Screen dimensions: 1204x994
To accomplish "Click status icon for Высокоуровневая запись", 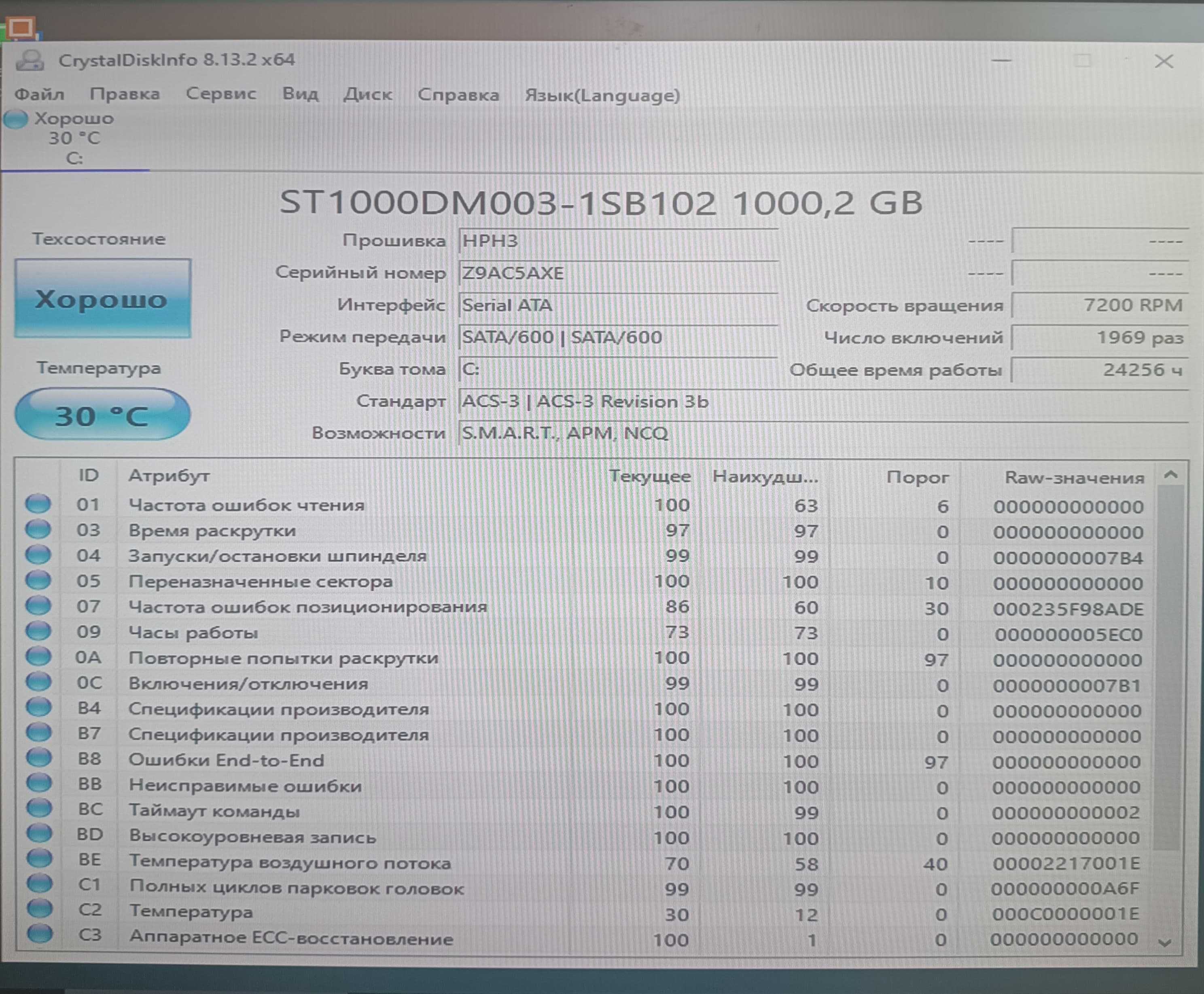I will click(39, 833).
